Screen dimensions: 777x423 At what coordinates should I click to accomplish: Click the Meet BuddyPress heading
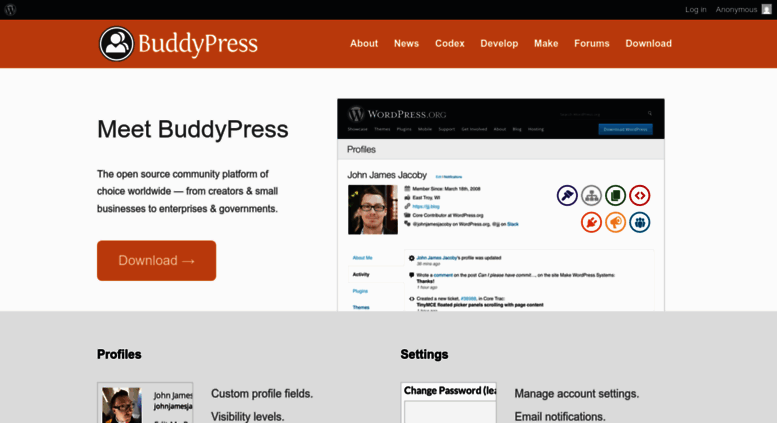click(x=192, y=129)
